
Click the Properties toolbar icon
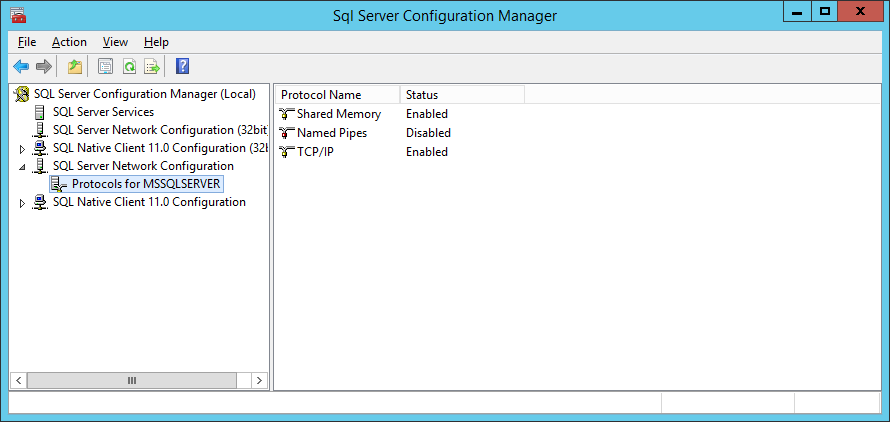pos(106,67)
